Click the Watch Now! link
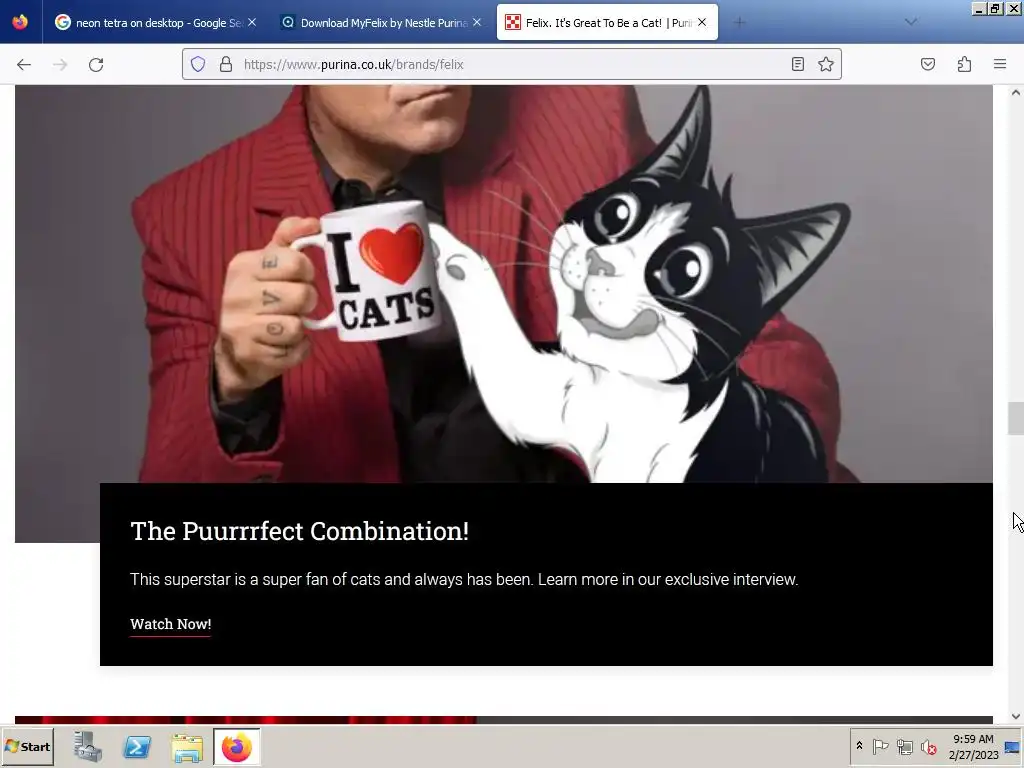This screenshot has height=768, width=1024. [x=170, y=624]
